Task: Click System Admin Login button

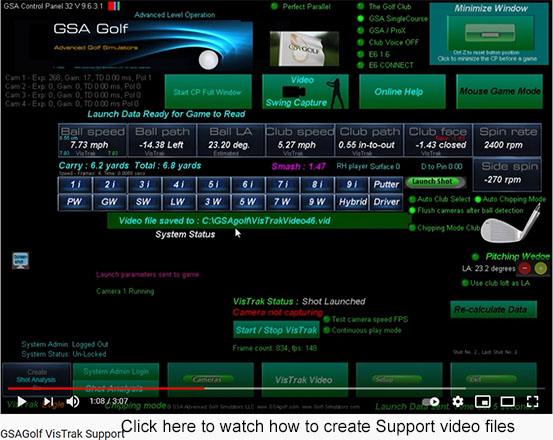Action: pyautogui.click(x=116, y=371)
